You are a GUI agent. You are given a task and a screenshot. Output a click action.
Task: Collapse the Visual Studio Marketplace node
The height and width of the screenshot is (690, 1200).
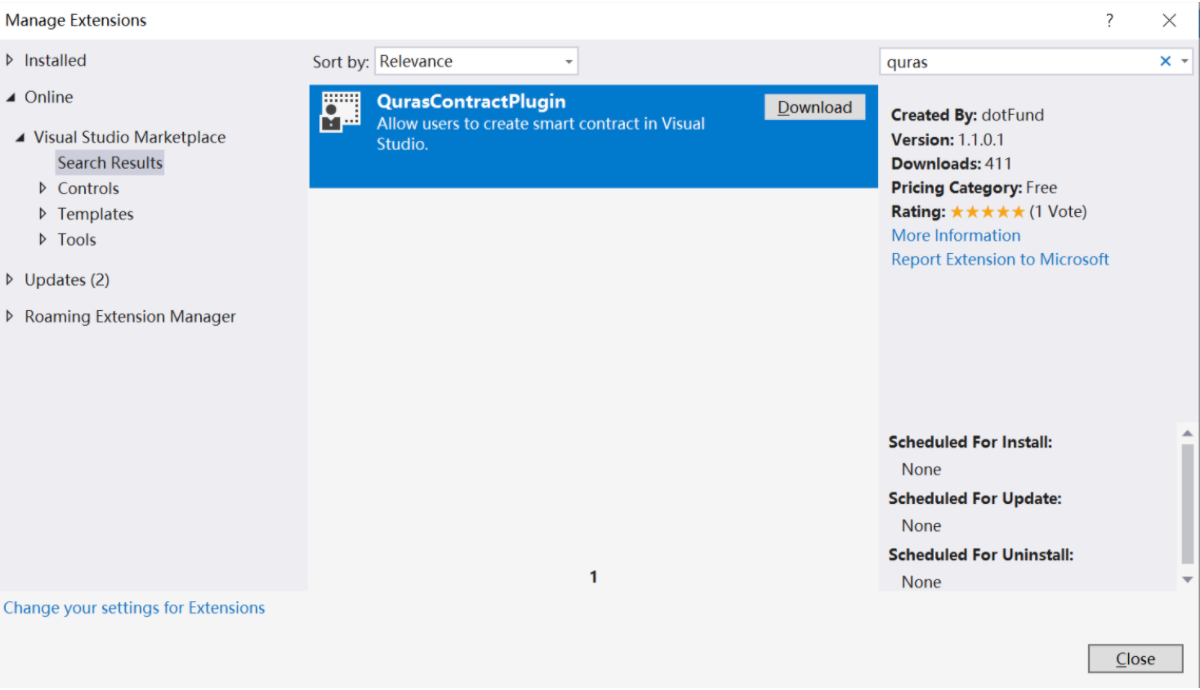coord(20,137)
